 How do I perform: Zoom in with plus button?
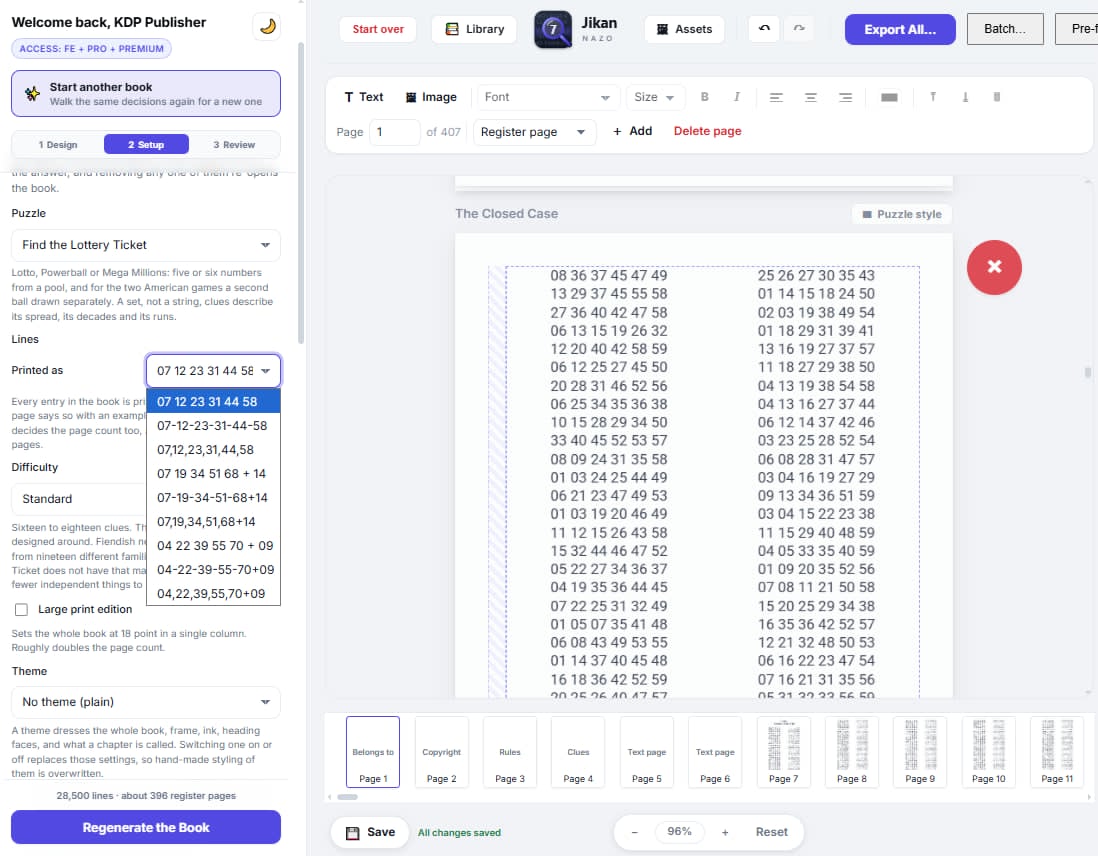click(725, 832)
